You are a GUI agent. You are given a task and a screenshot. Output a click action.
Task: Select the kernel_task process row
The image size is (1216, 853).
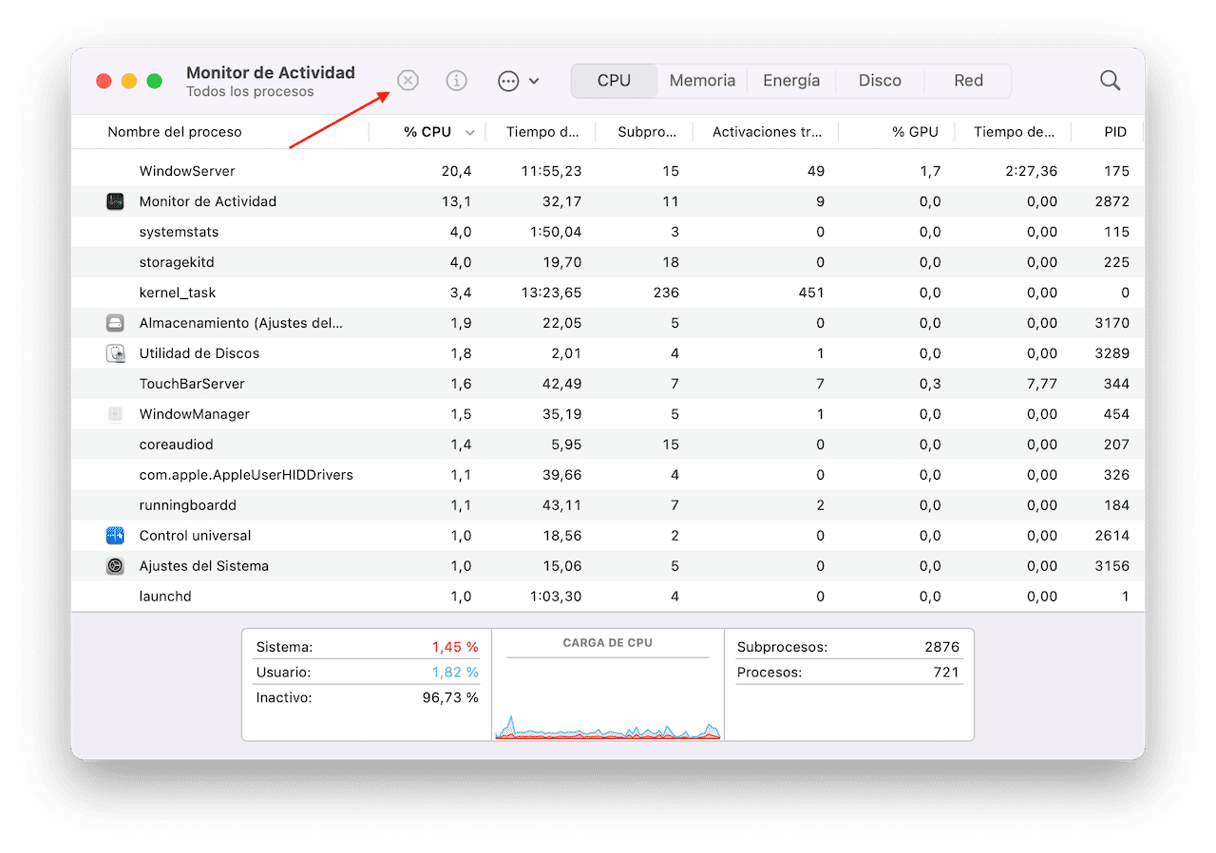click(x=608, y=293)
